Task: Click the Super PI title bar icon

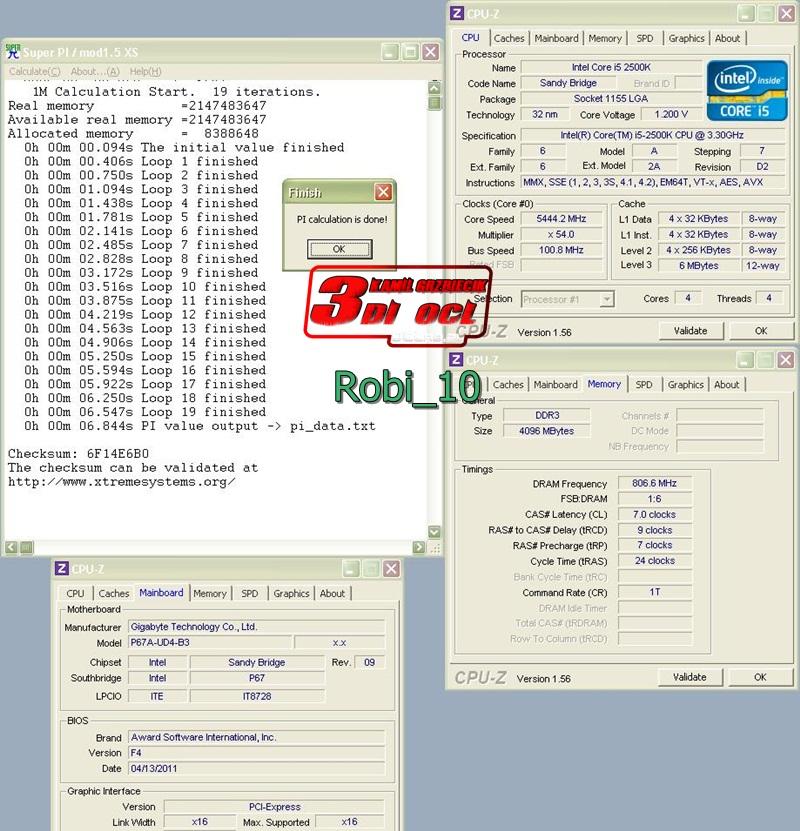Action: pos(13,51)
